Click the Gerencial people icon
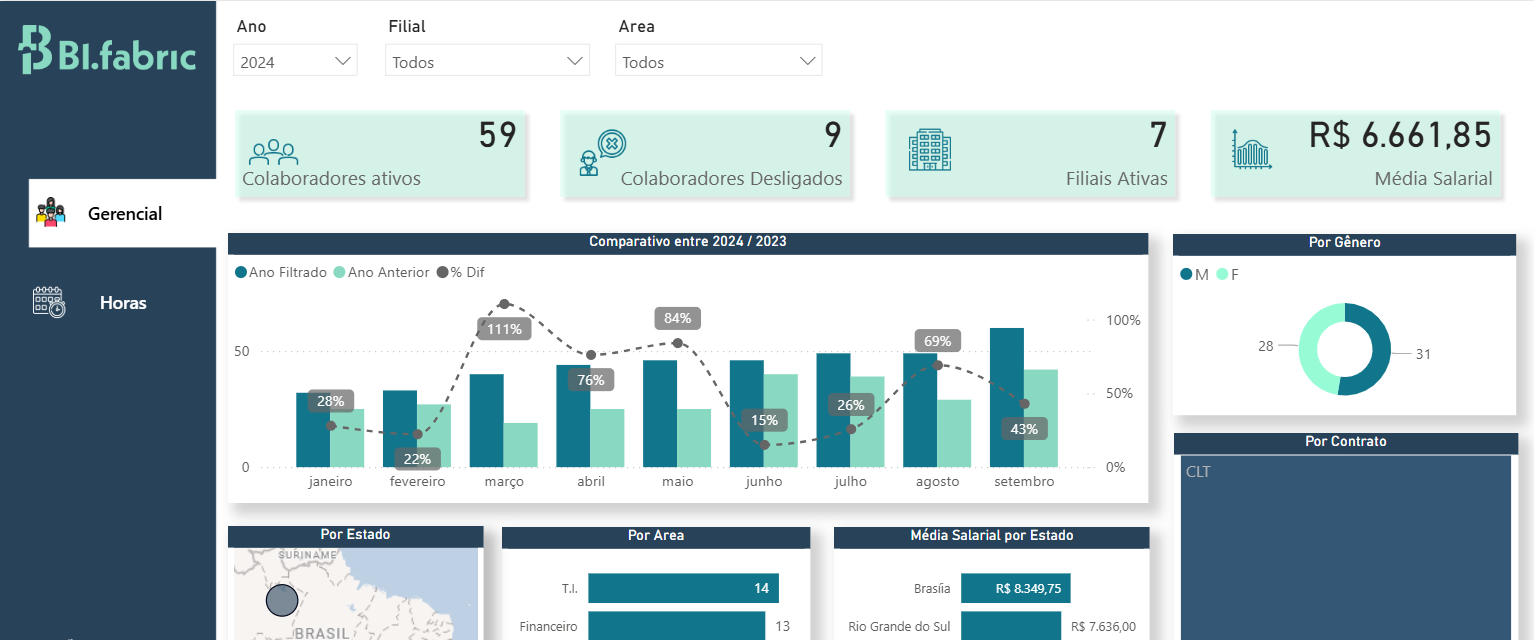Screen dimensions: 1534x640 [51, 213]
